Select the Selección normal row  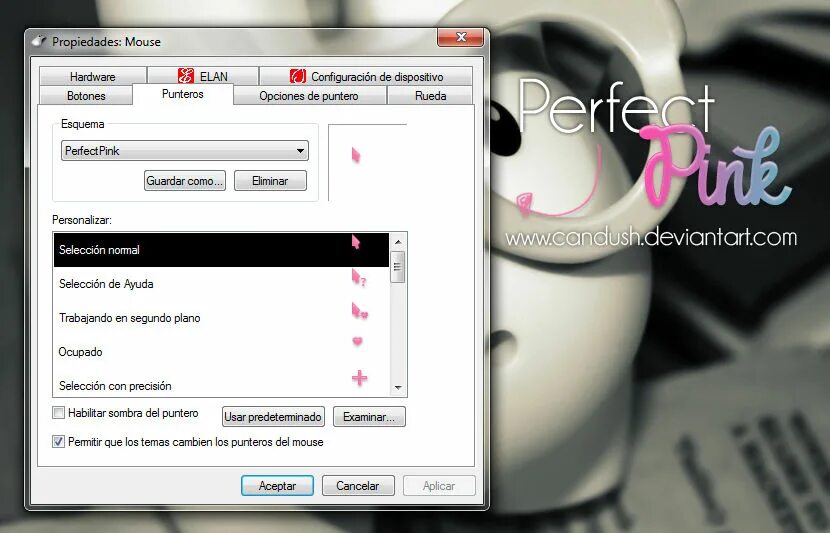coord(221,250)
